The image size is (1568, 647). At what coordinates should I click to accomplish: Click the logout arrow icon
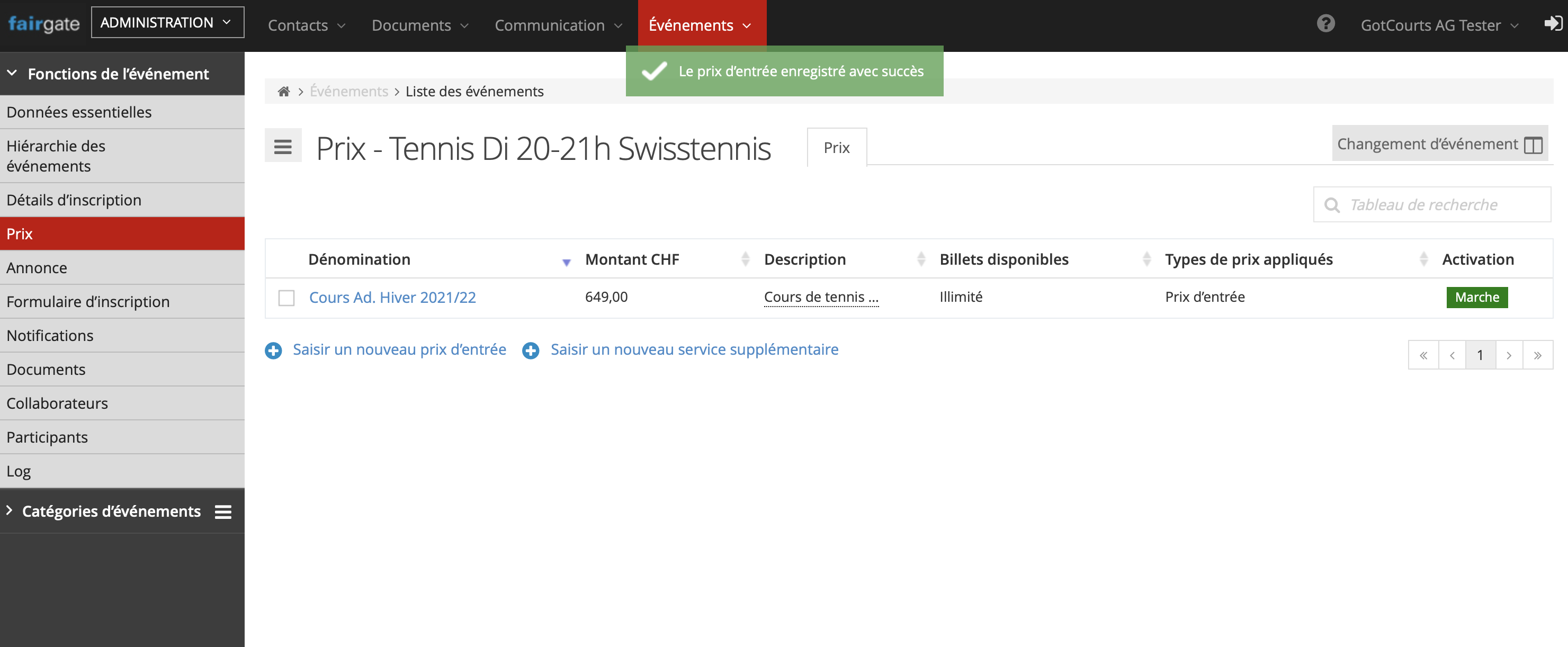pyautogui.click(x=1553, y=24)
